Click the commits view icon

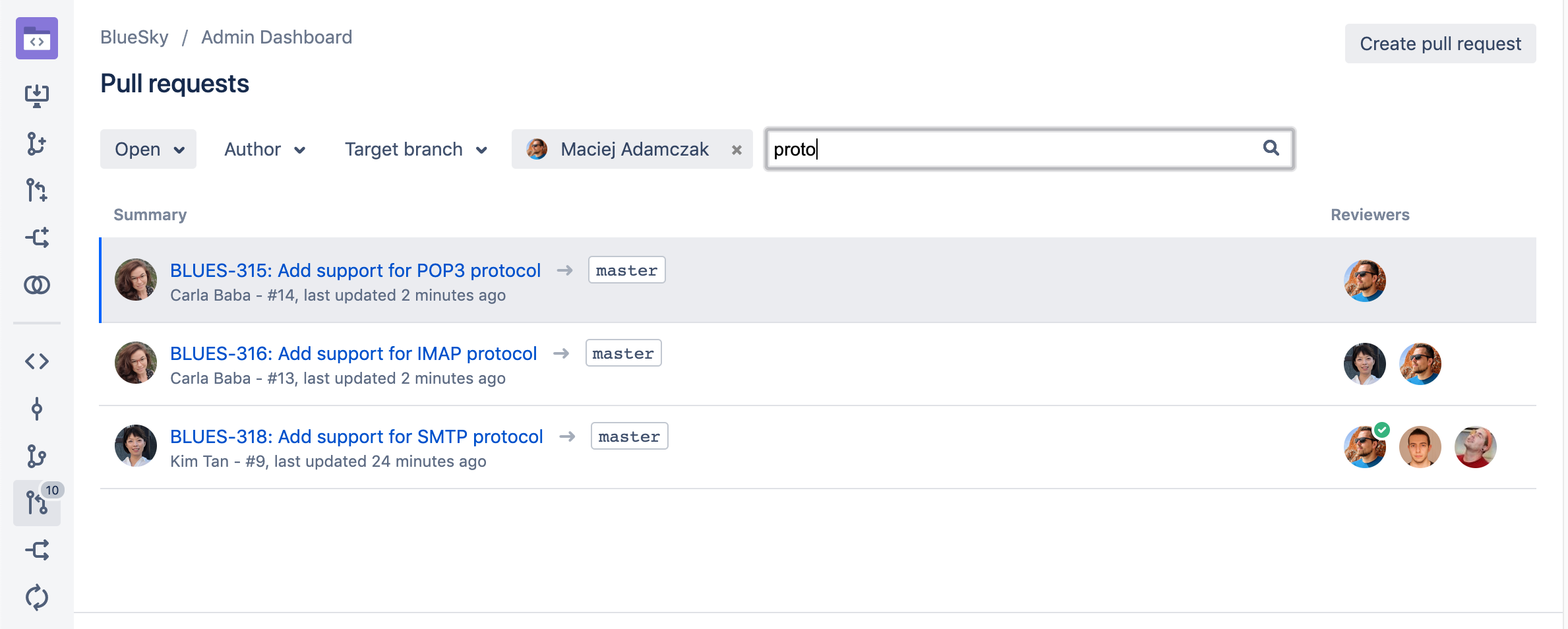(37, 409)
